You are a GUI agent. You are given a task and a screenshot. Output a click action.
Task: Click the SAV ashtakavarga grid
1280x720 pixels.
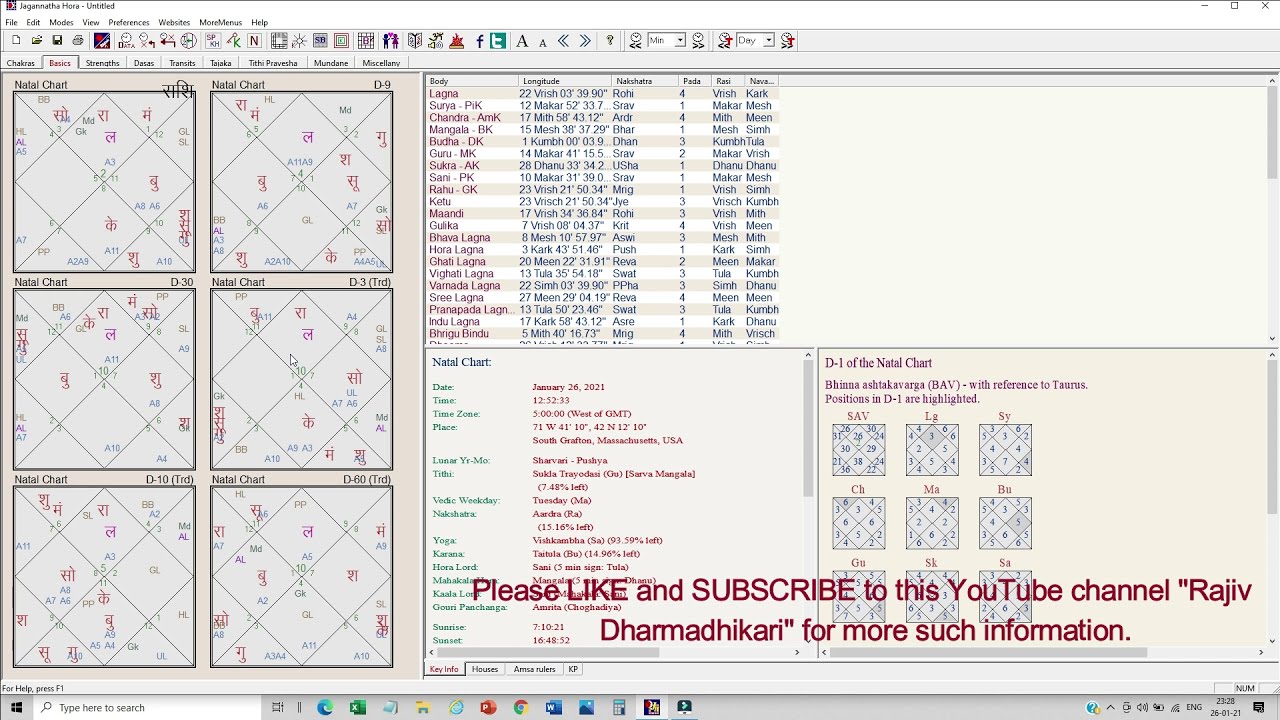coord(858,450)
